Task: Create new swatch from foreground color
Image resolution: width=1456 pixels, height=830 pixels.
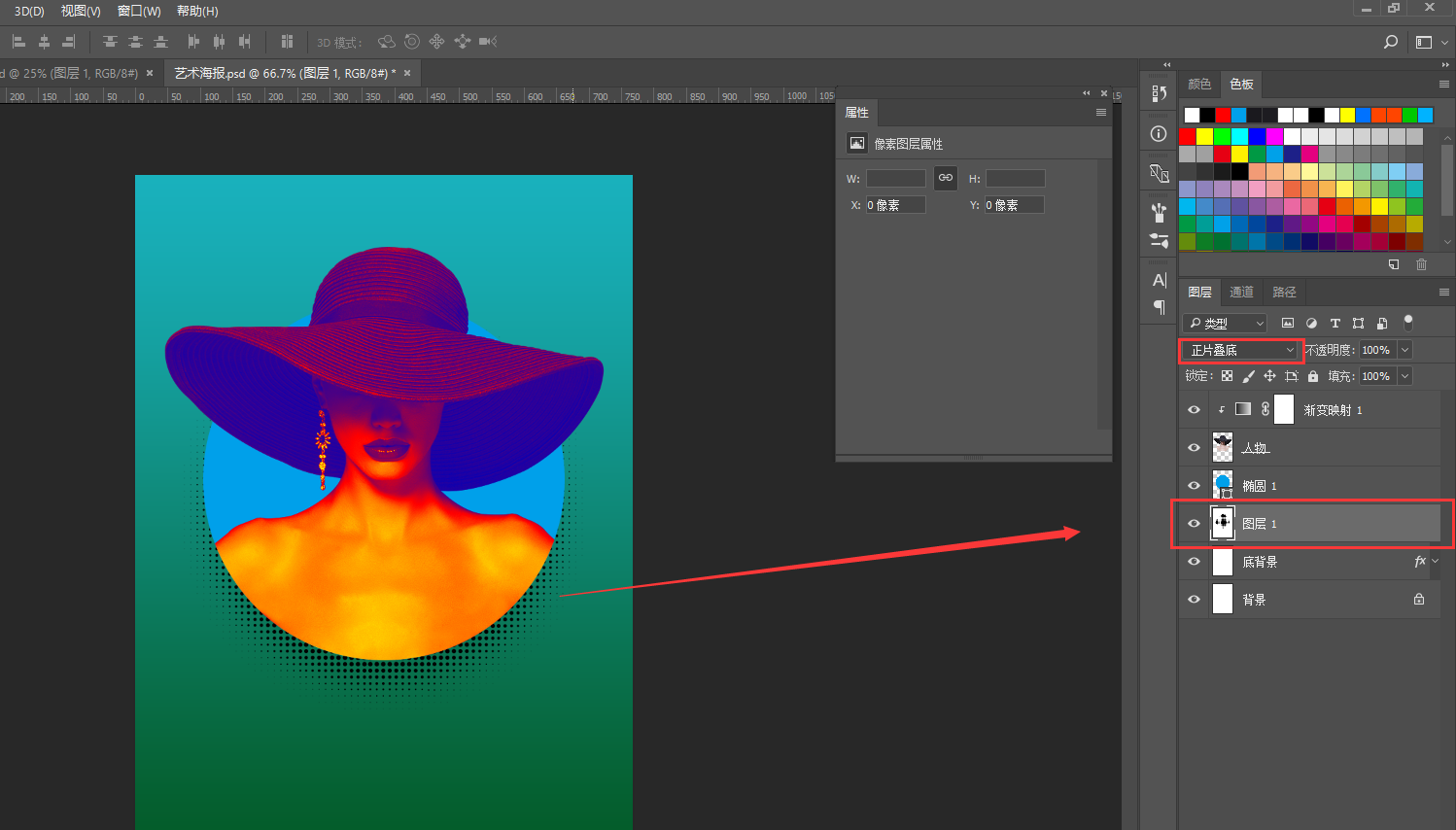Action: tap(1394, 264)
